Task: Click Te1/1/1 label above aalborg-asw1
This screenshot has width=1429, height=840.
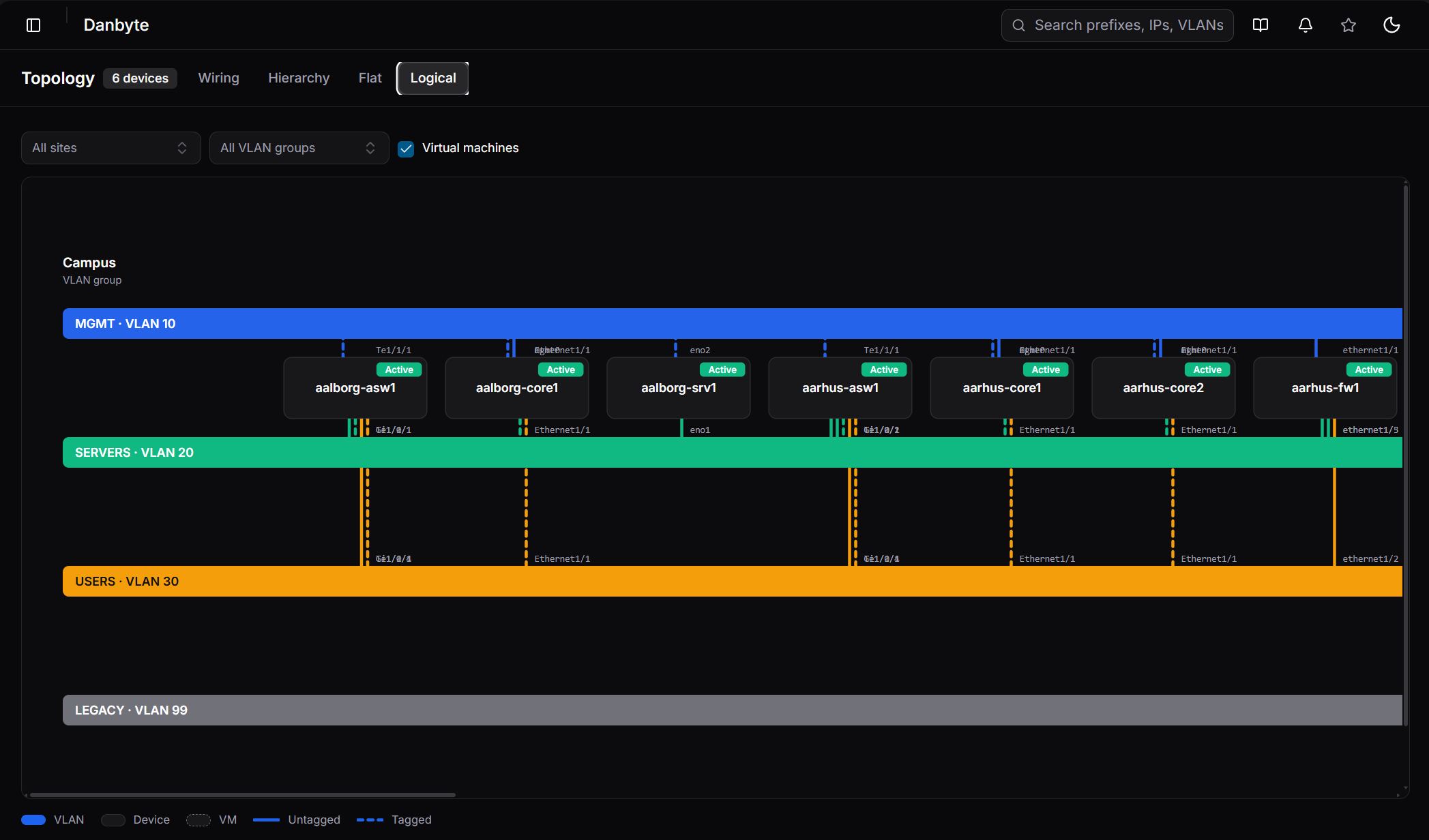Action: pos(394,350)
